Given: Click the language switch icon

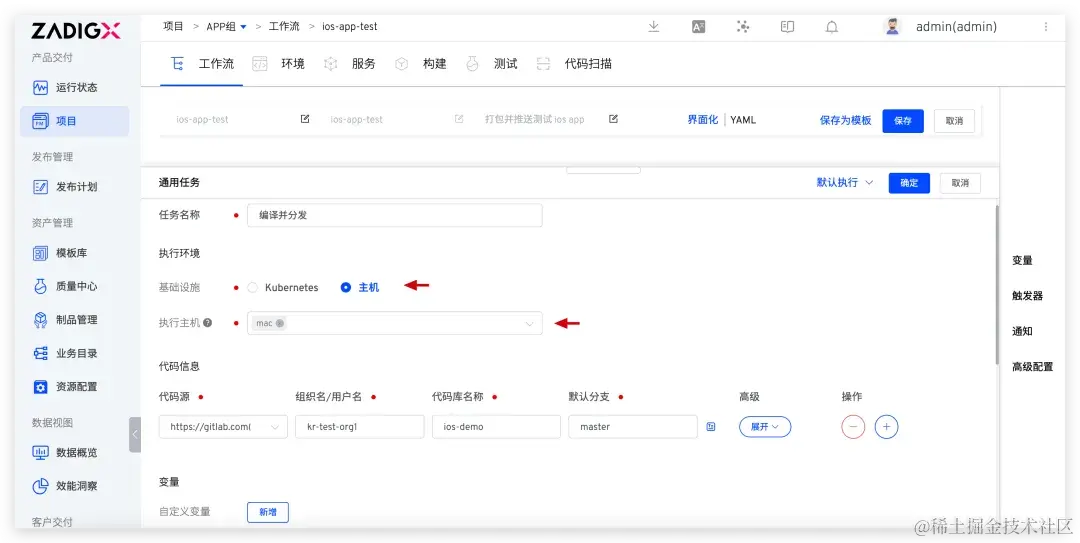Looking at the screenshot, I should point(698,27).
